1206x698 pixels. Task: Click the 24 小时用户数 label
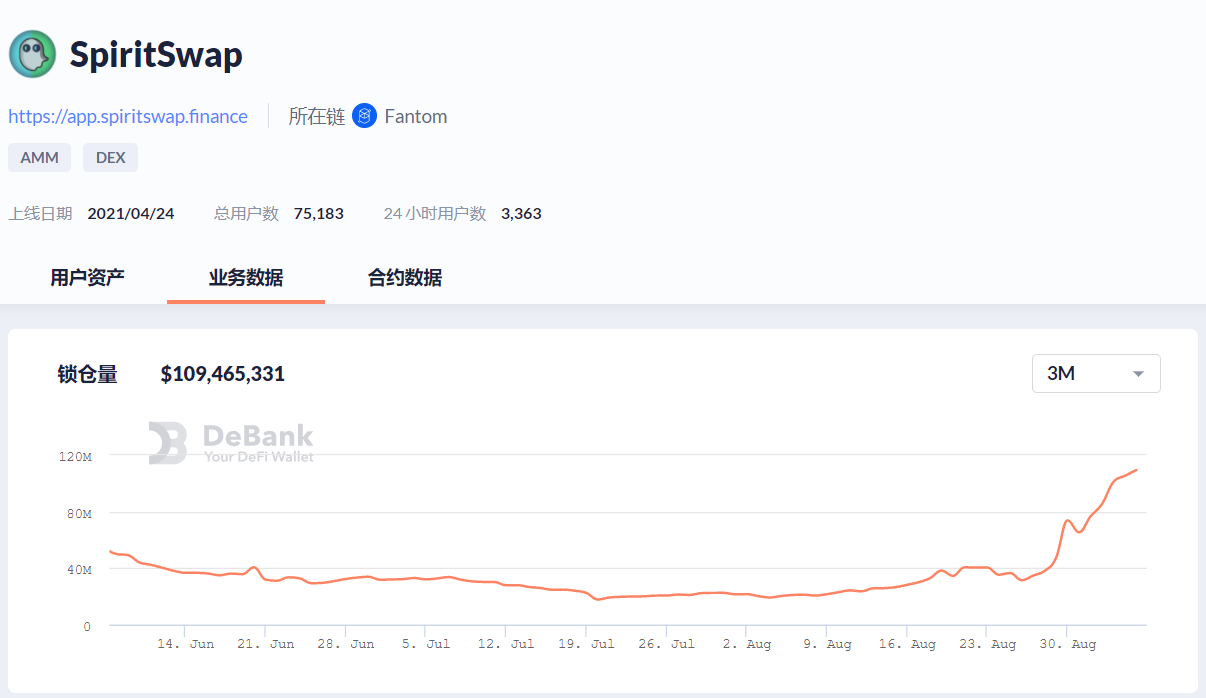click(x=435, y=213)
